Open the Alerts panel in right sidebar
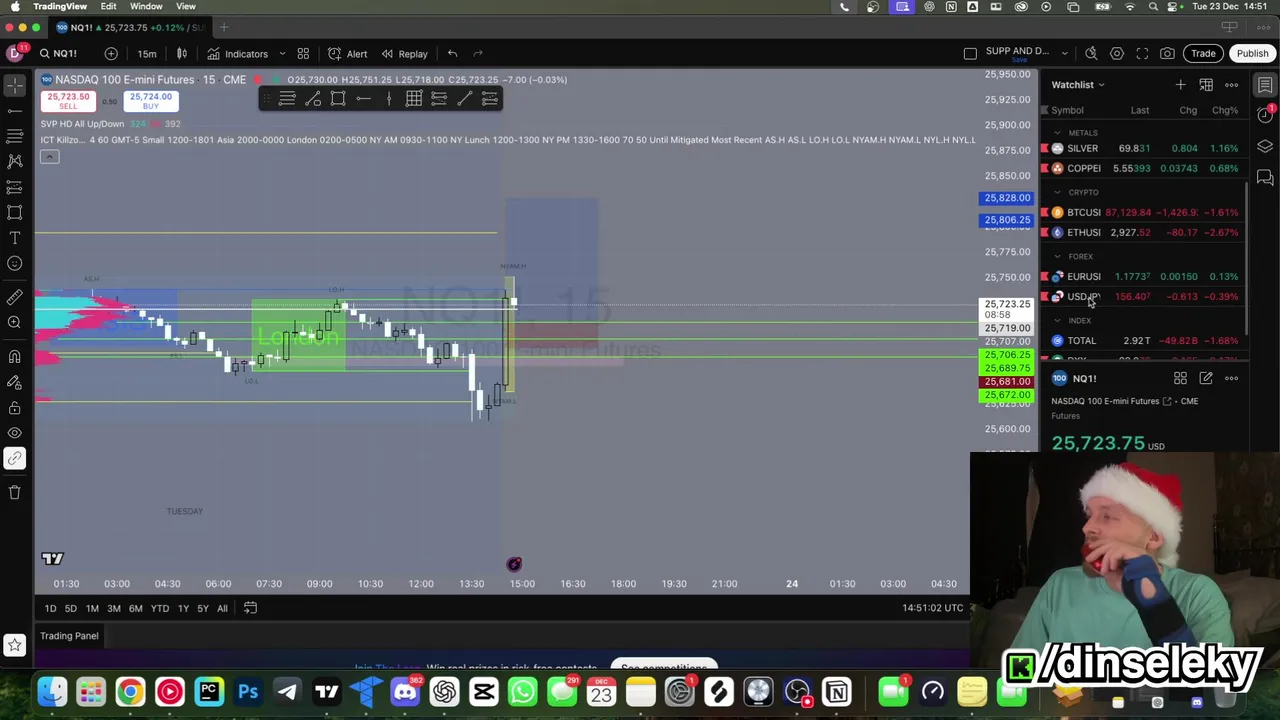The width and height of the screenshot is (1280, 720). 1265,116
